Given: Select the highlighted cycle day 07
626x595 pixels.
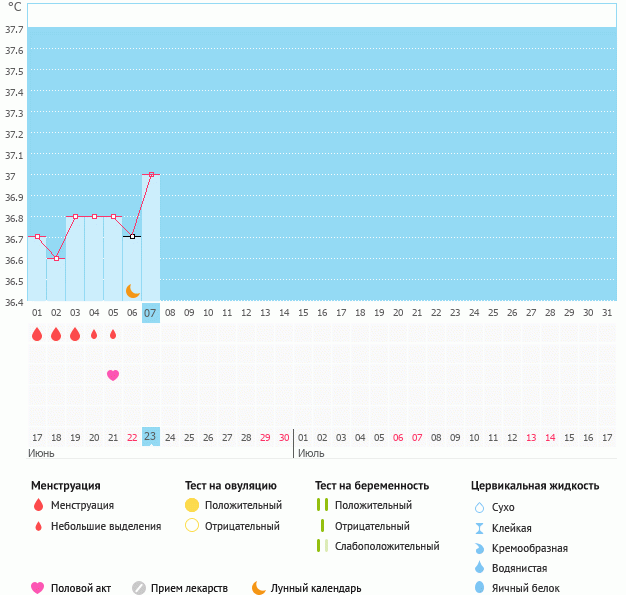Looking at the screenshot, I should [151, 313].
